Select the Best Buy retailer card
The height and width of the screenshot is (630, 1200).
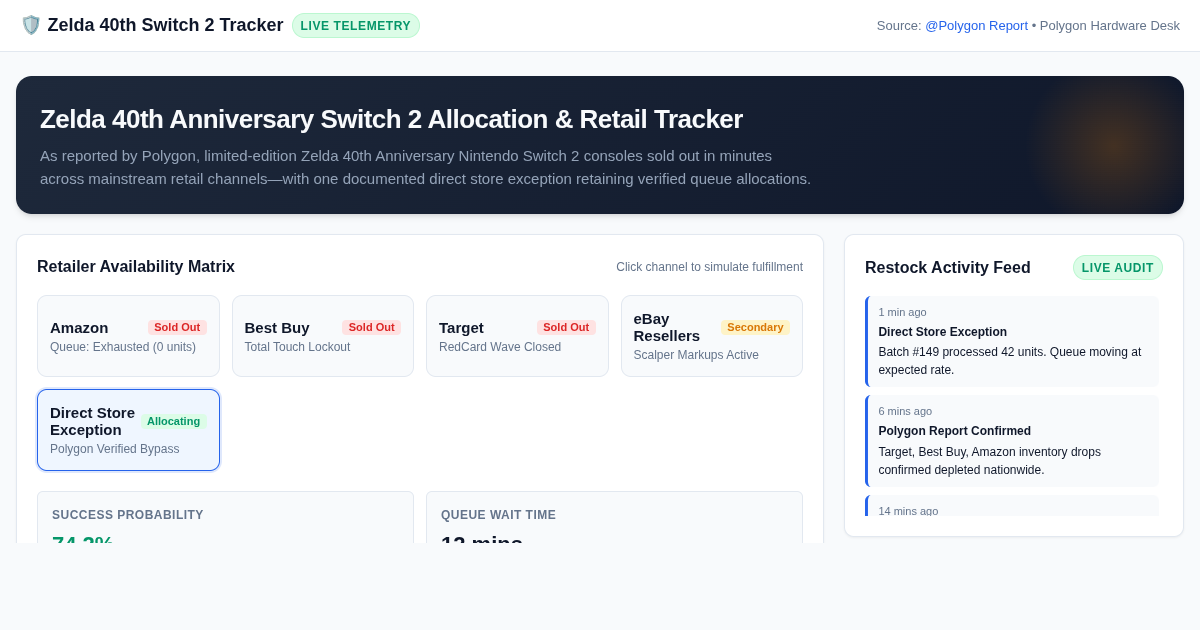[x=323, y=336]
